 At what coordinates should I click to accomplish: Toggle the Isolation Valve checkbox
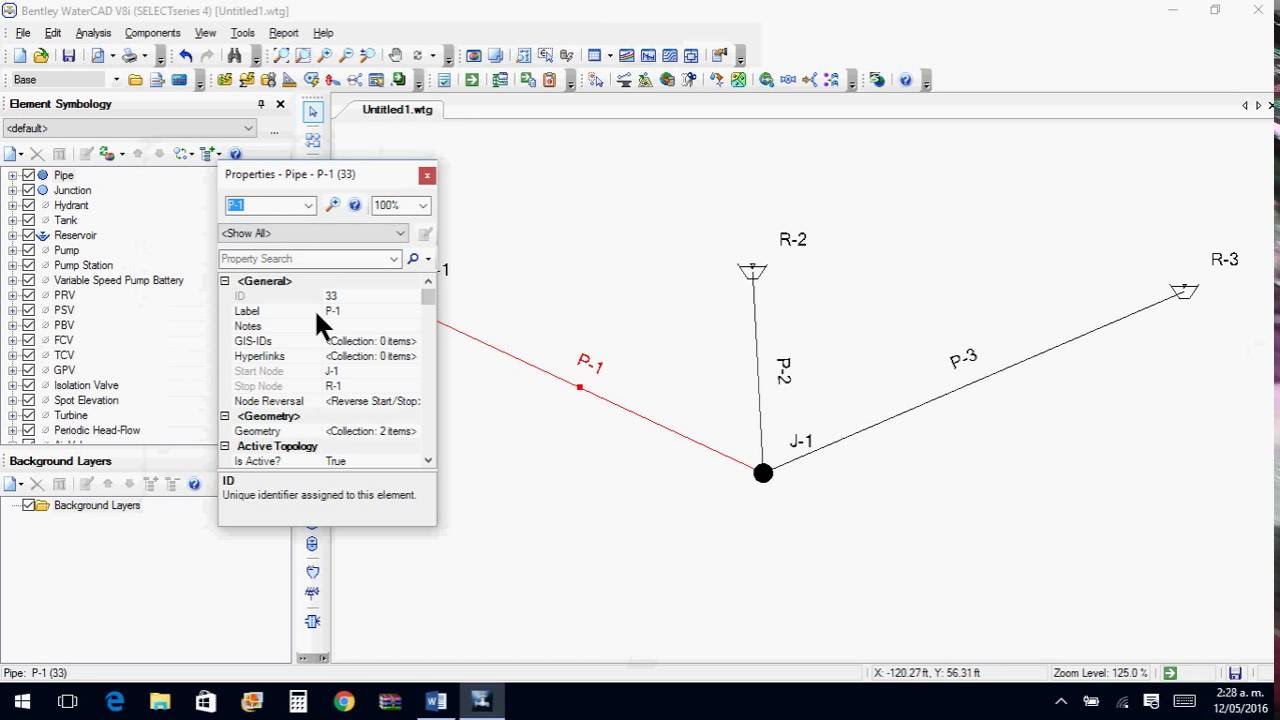pos(28,385)
